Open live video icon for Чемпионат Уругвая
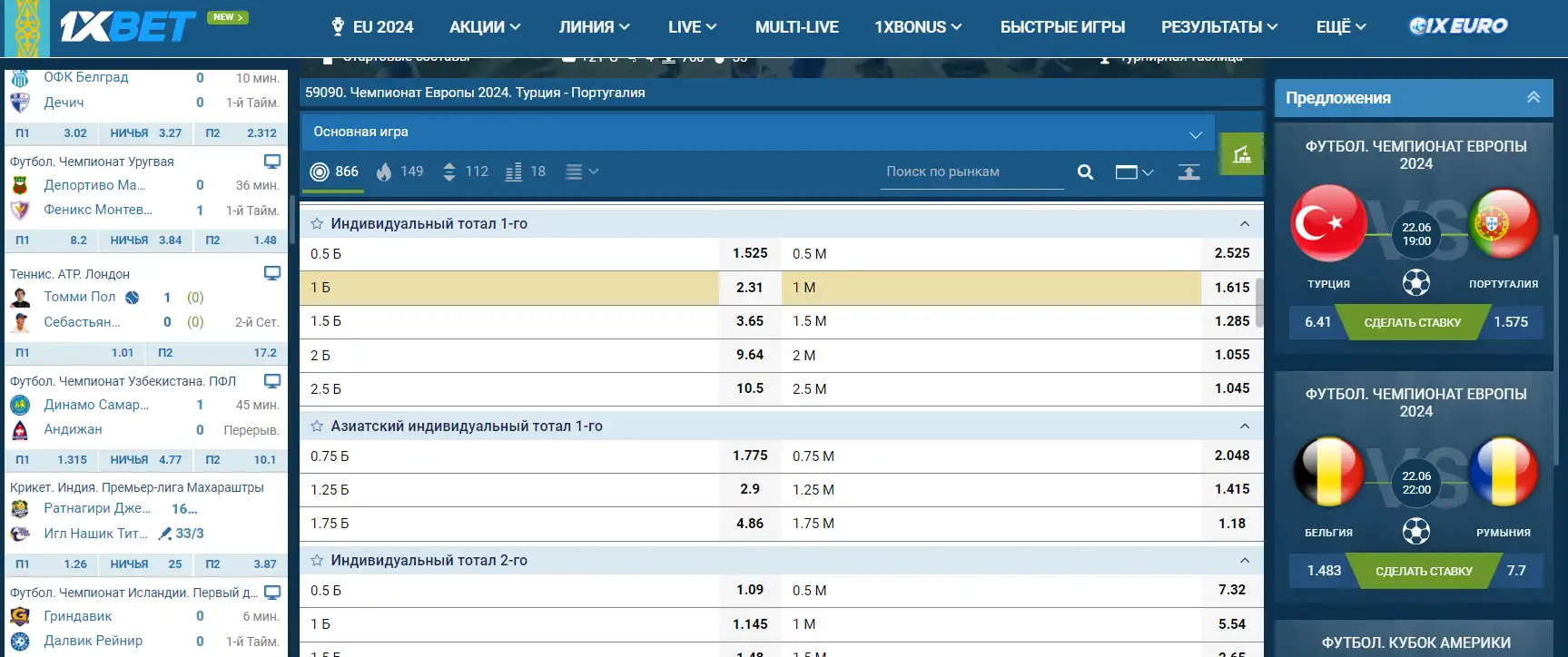Viewport: 1568px width, 657px height. click(272, 162)
